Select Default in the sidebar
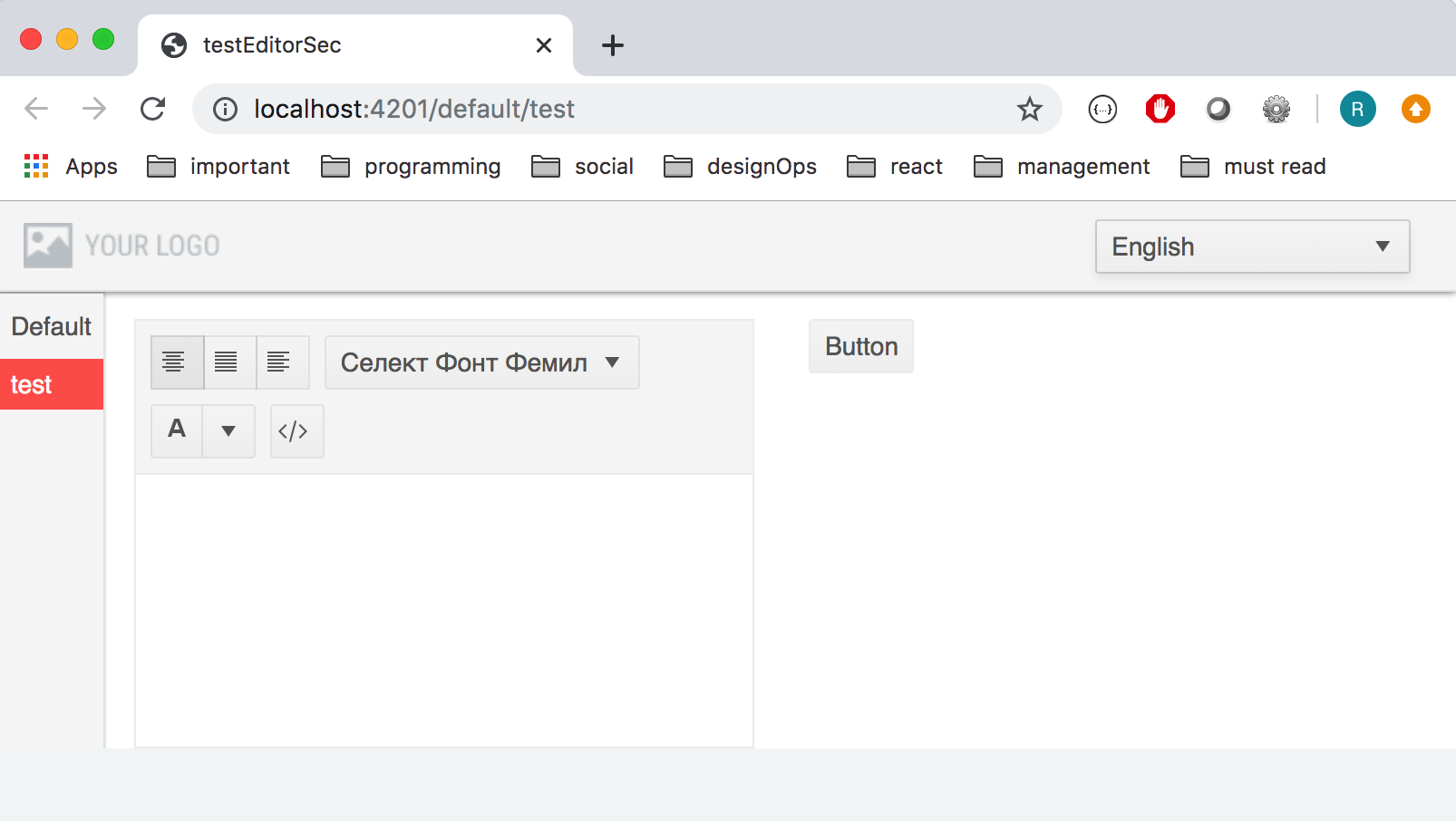Viewport: 1456px width, 821px height. 52,326
